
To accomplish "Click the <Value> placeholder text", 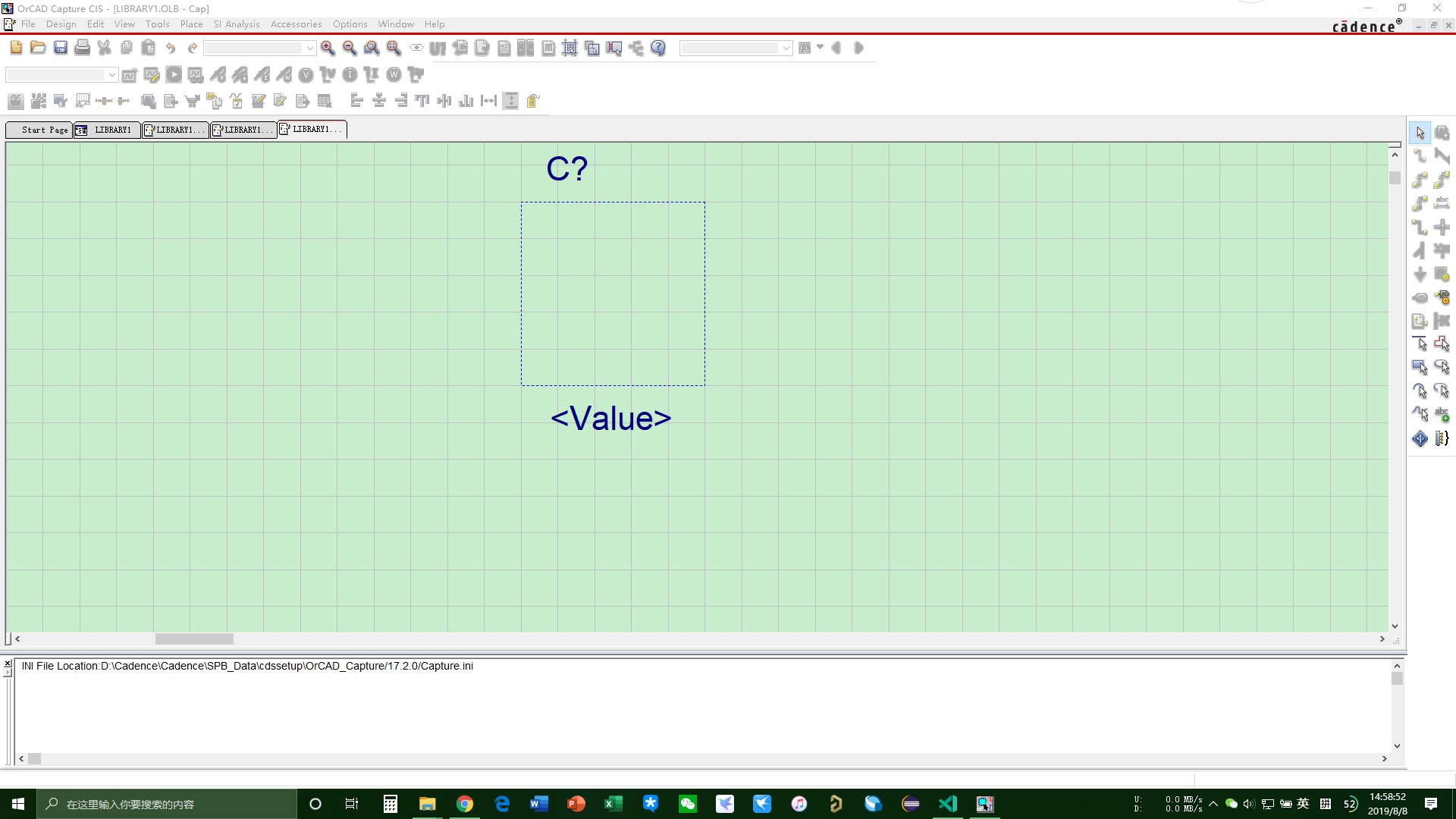I will click(610, 418).
